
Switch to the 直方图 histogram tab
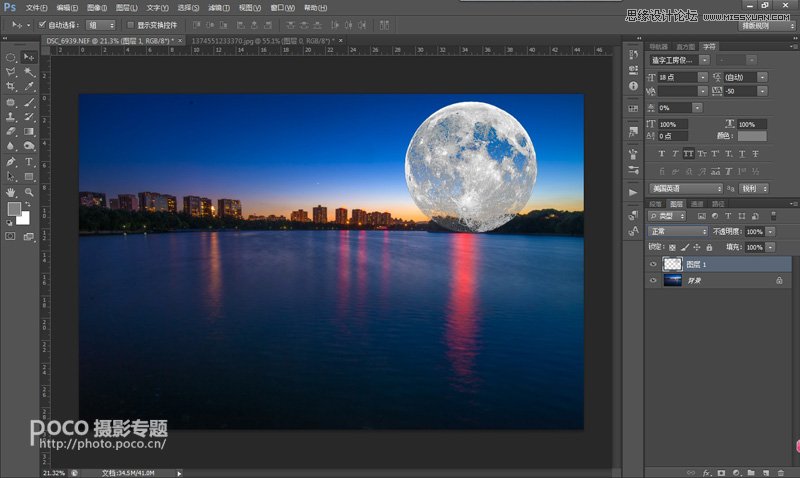coord(685,46)
